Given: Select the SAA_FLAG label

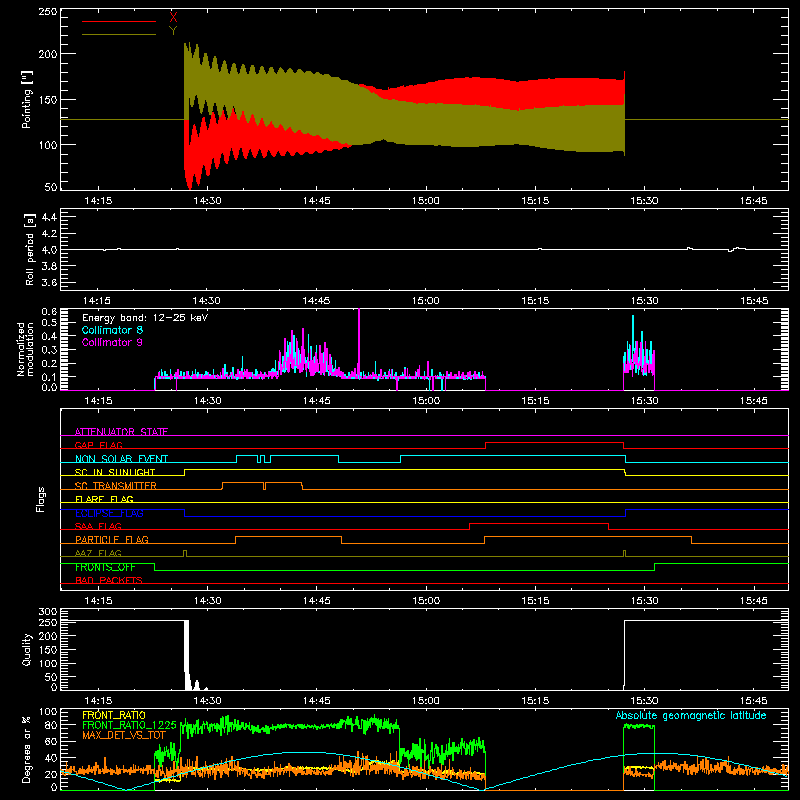Looking at the screenshot, I should pos(98,526).
